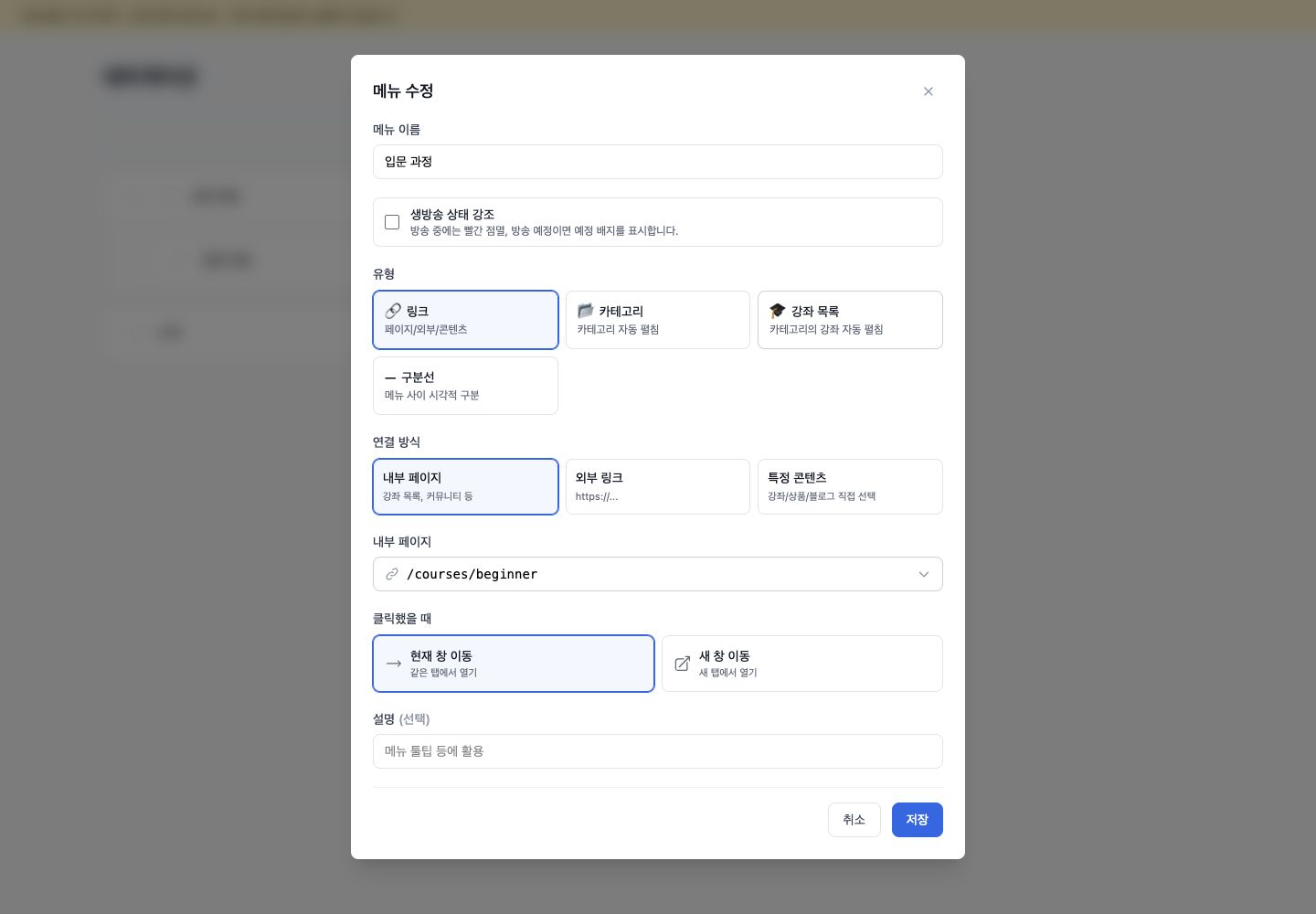Click the '새 탭에서 열기' caption

(728, 673)
